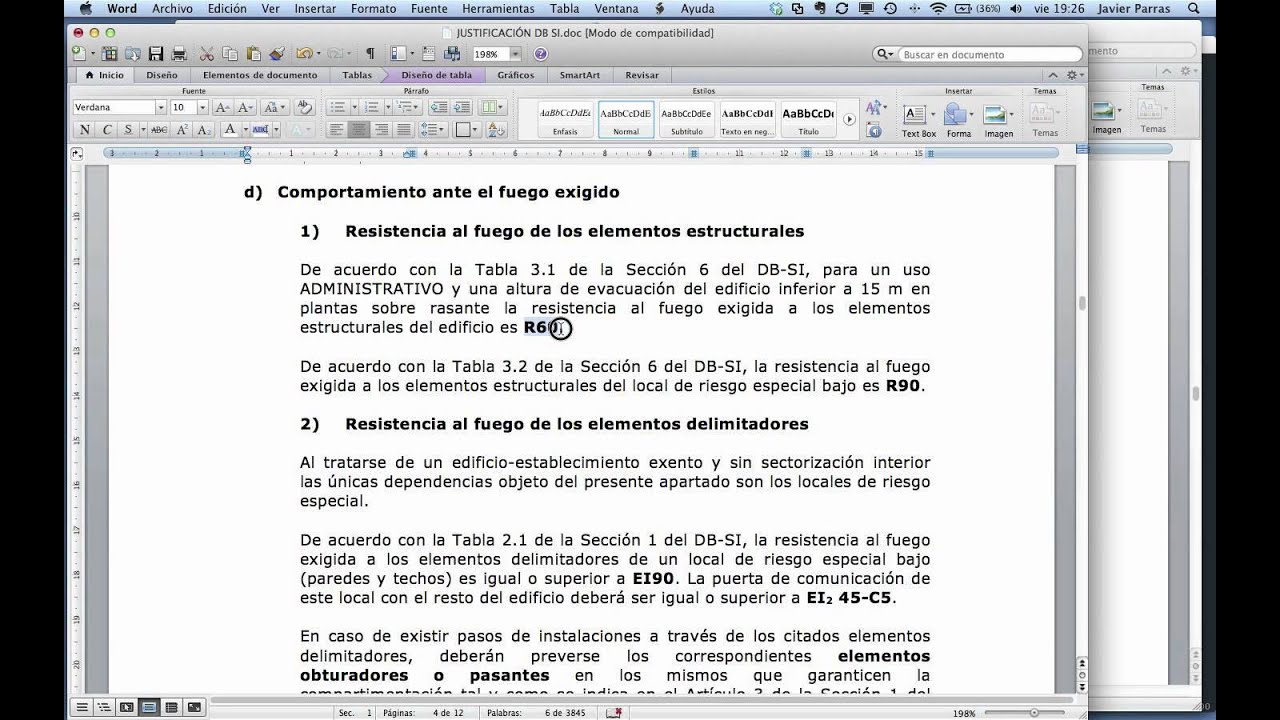Insert a picture with Imagen icon

pos(998,120)
